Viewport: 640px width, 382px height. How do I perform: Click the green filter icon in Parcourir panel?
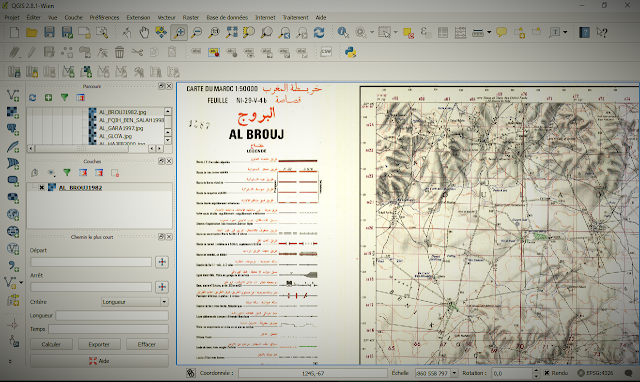tap(64, 98)
